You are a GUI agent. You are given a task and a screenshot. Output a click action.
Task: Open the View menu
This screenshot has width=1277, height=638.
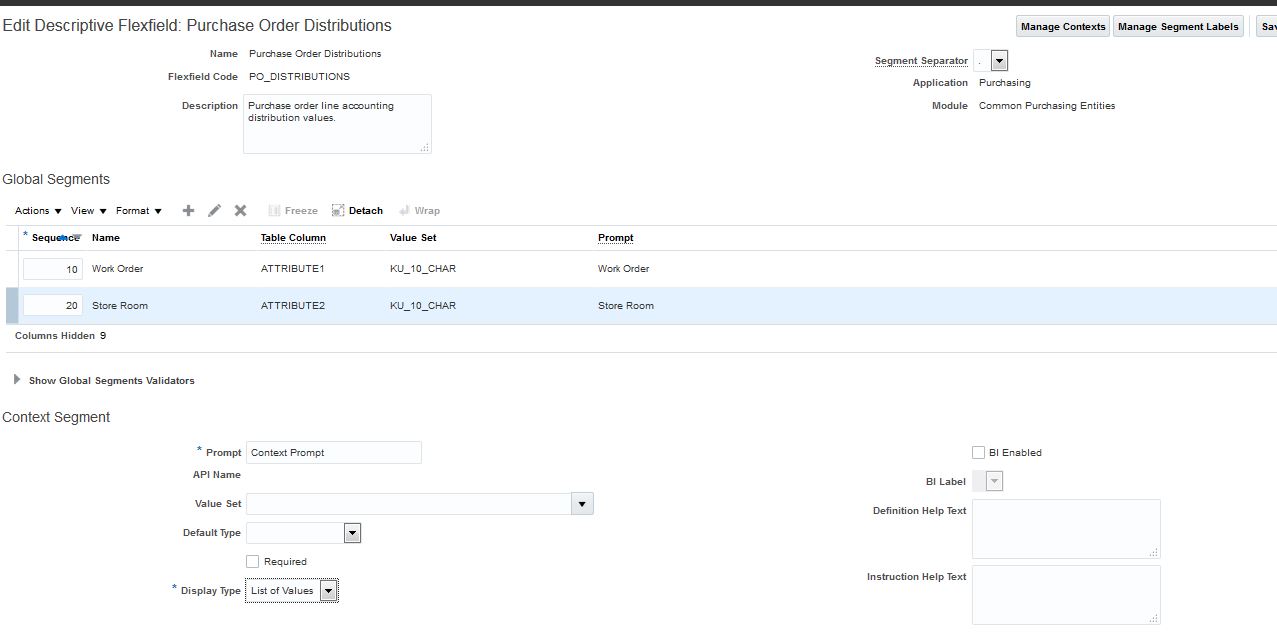89,210
